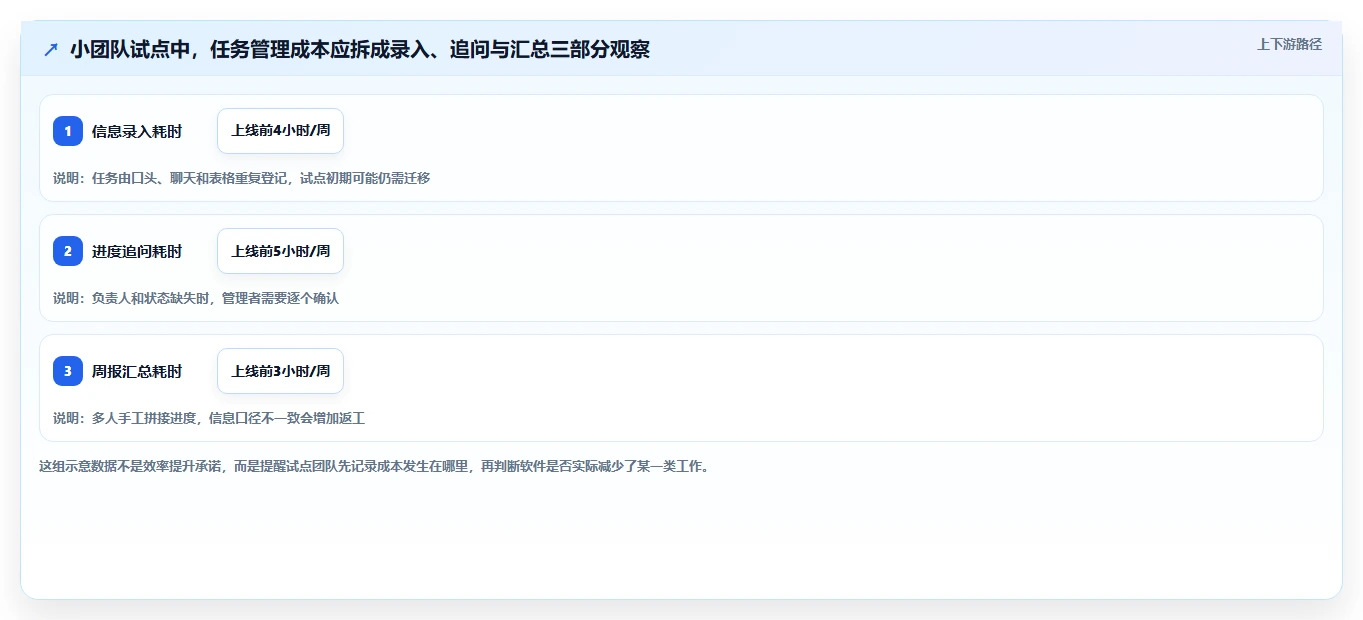Screen dimensions: 1363x620
Task: Click the number 2 step badge
Action: [68, 251]
